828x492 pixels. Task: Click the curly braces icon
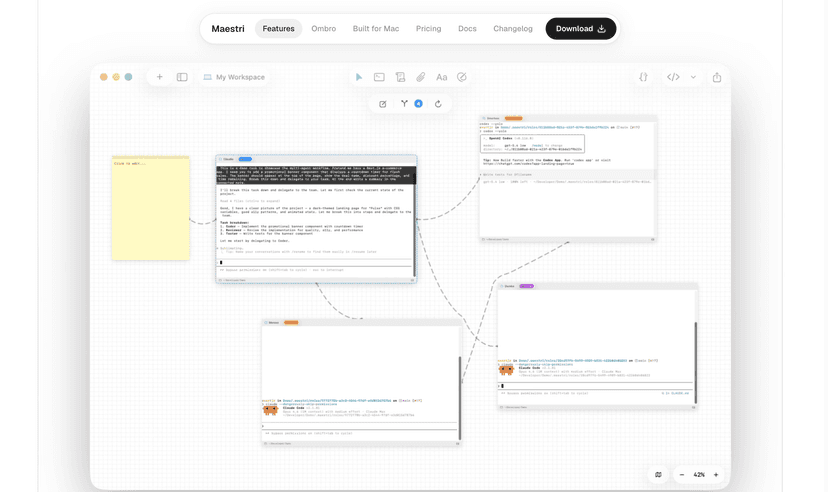[x=643, y=77]
